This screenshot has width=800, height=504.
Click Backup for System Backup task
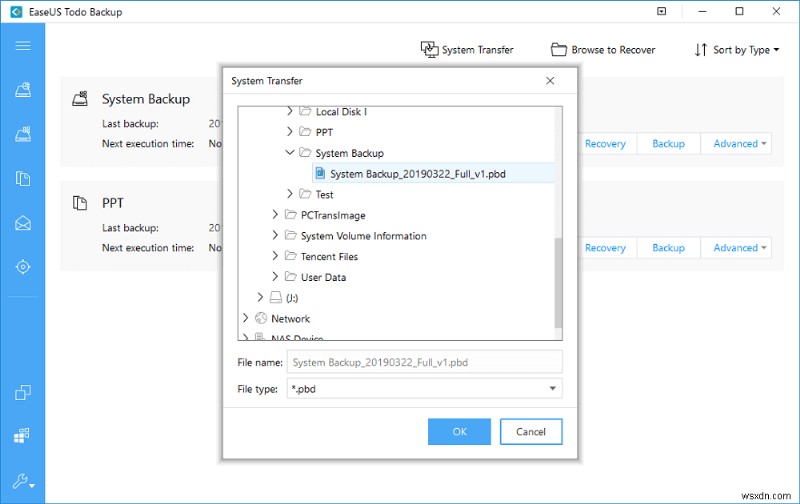(x=668, y=144)
